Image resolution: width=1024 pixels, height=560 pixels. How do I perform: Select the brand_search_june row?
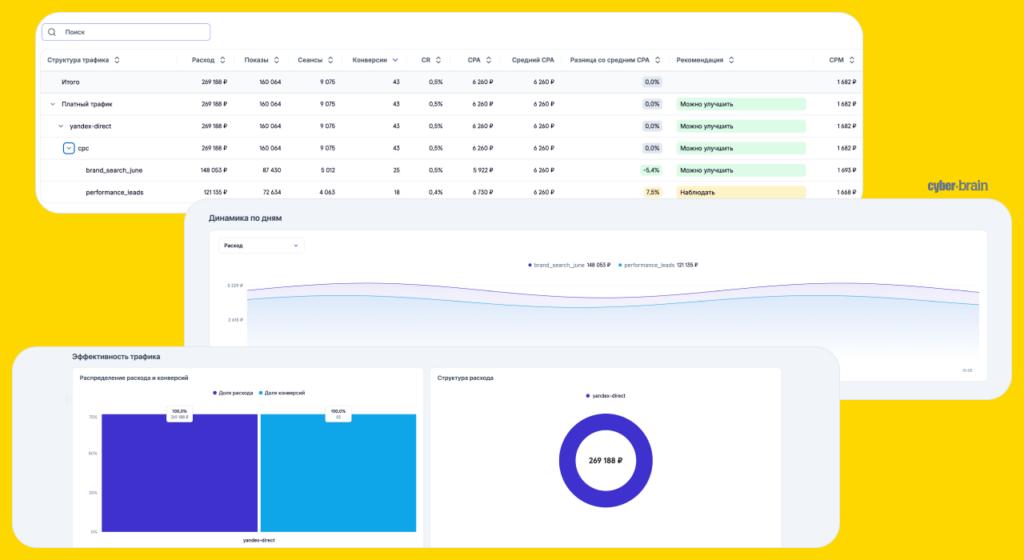click(x=451, y=170)
